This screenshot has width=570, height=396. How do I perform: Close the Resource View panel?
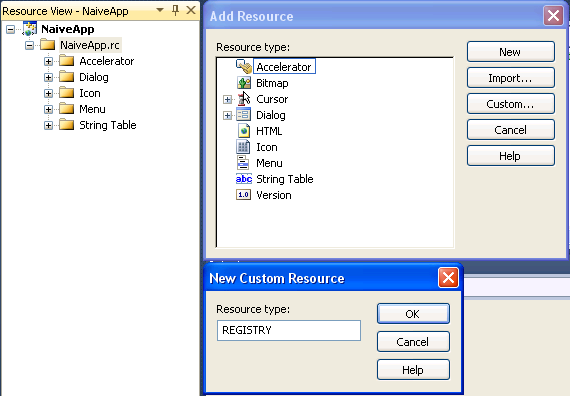[x=191, y=10]
